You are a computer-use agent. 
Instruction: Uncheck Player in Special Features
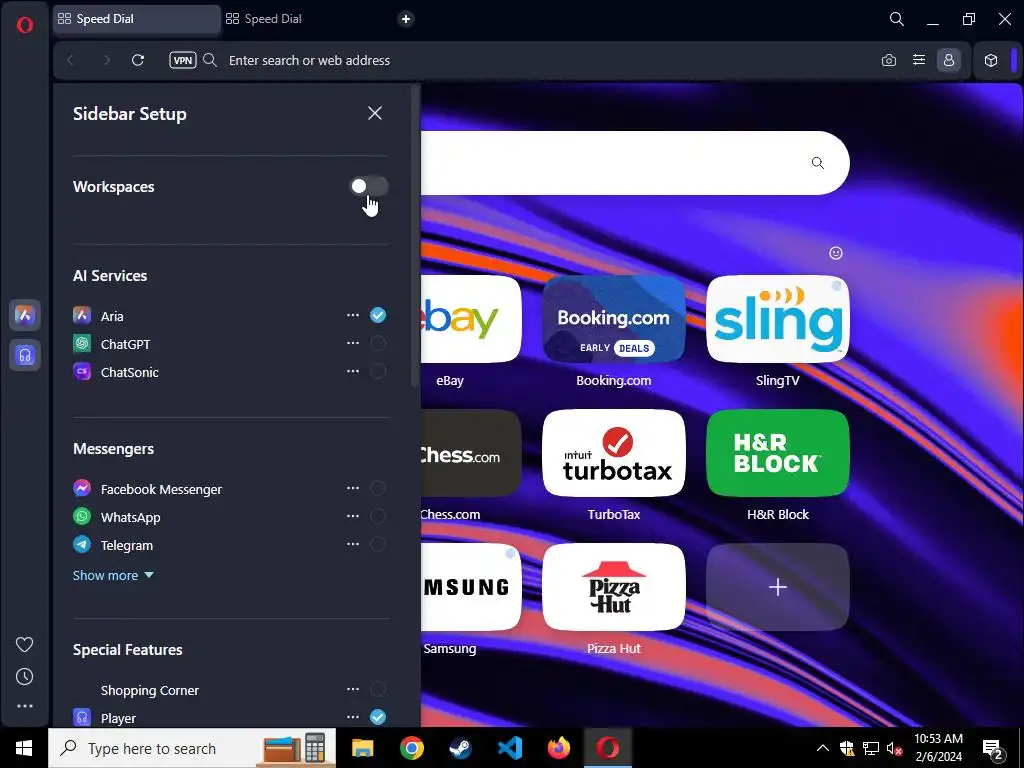377,717
